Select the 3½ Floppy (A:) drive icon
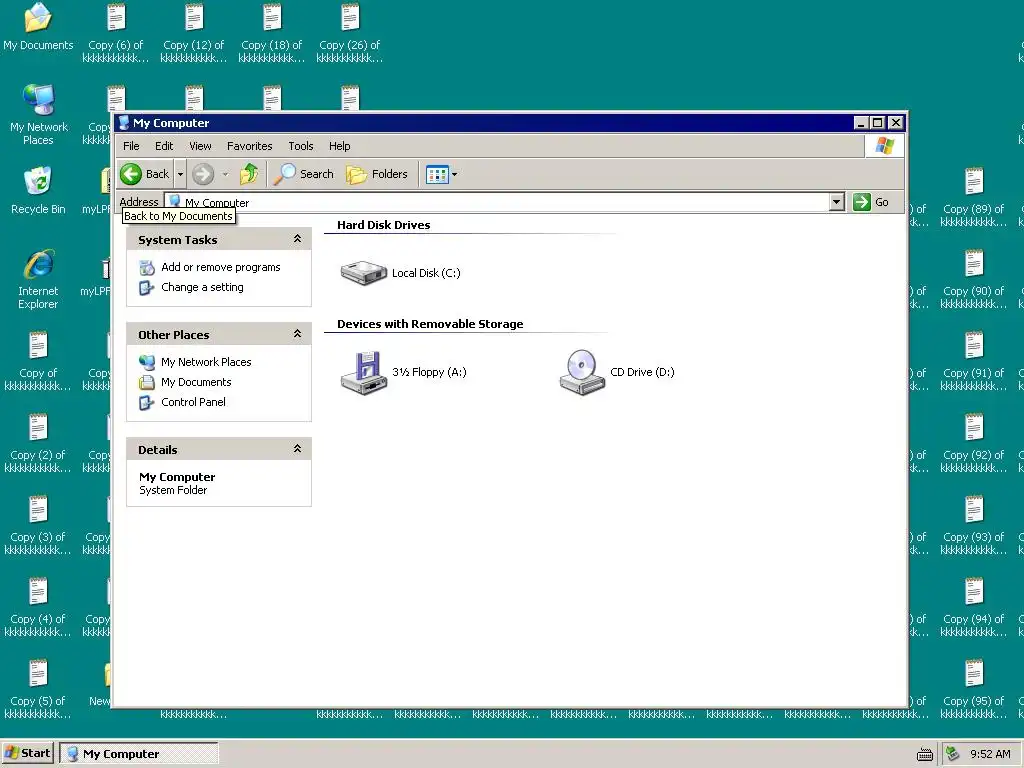1024x768 pixels. [364, 373]
